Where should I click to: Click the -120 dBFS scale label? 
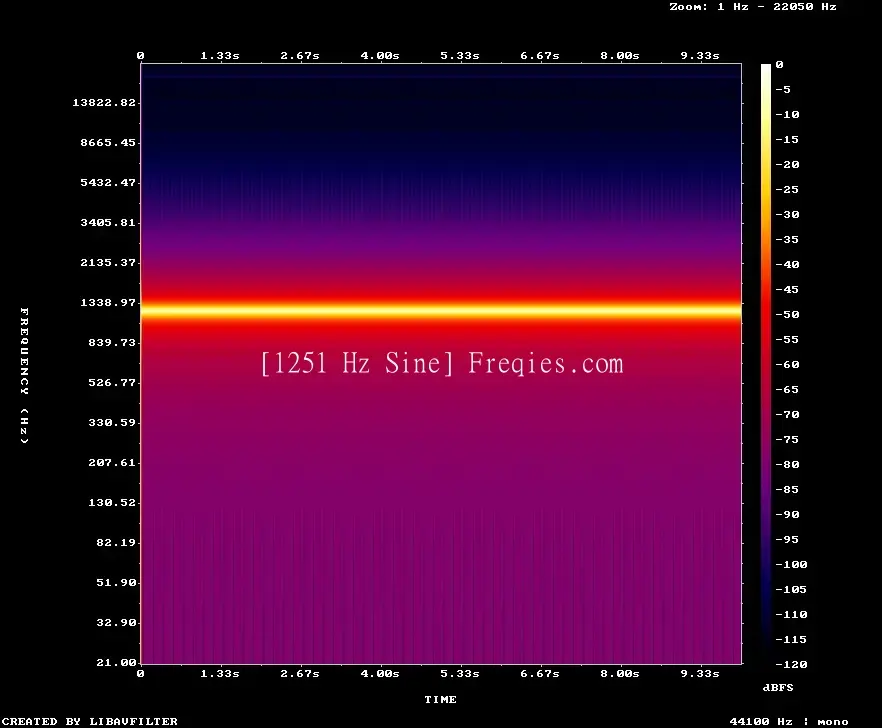point(791,664)
